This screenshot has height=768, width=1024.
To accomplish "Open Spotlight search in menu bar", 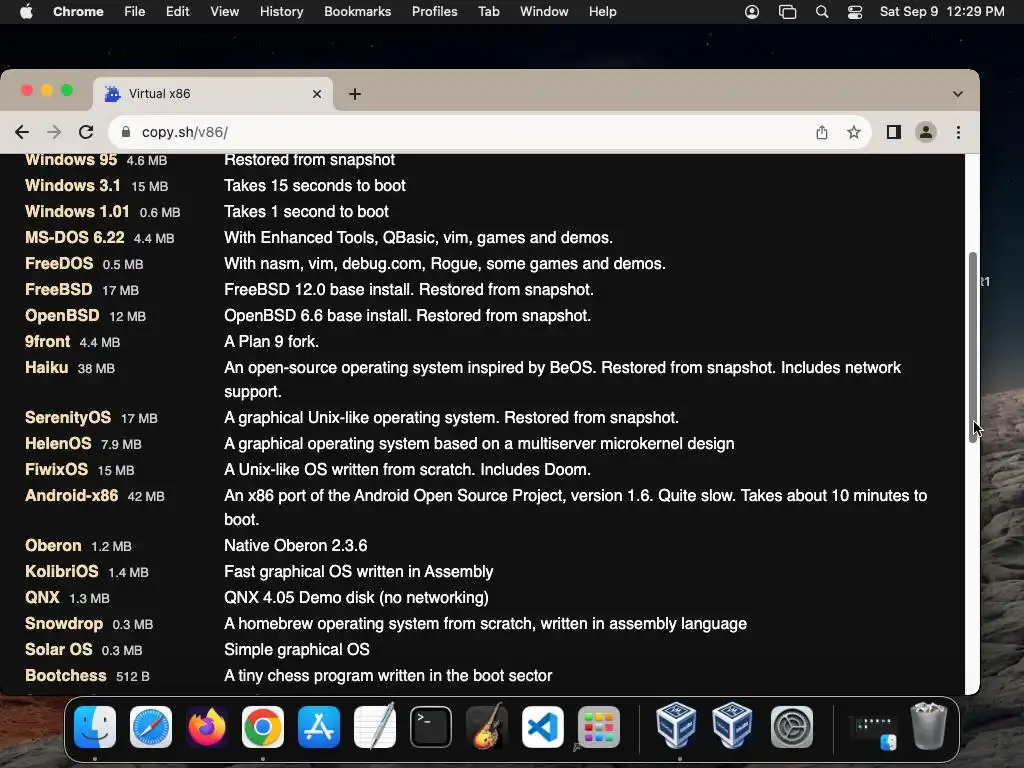I will click(822, 12).
